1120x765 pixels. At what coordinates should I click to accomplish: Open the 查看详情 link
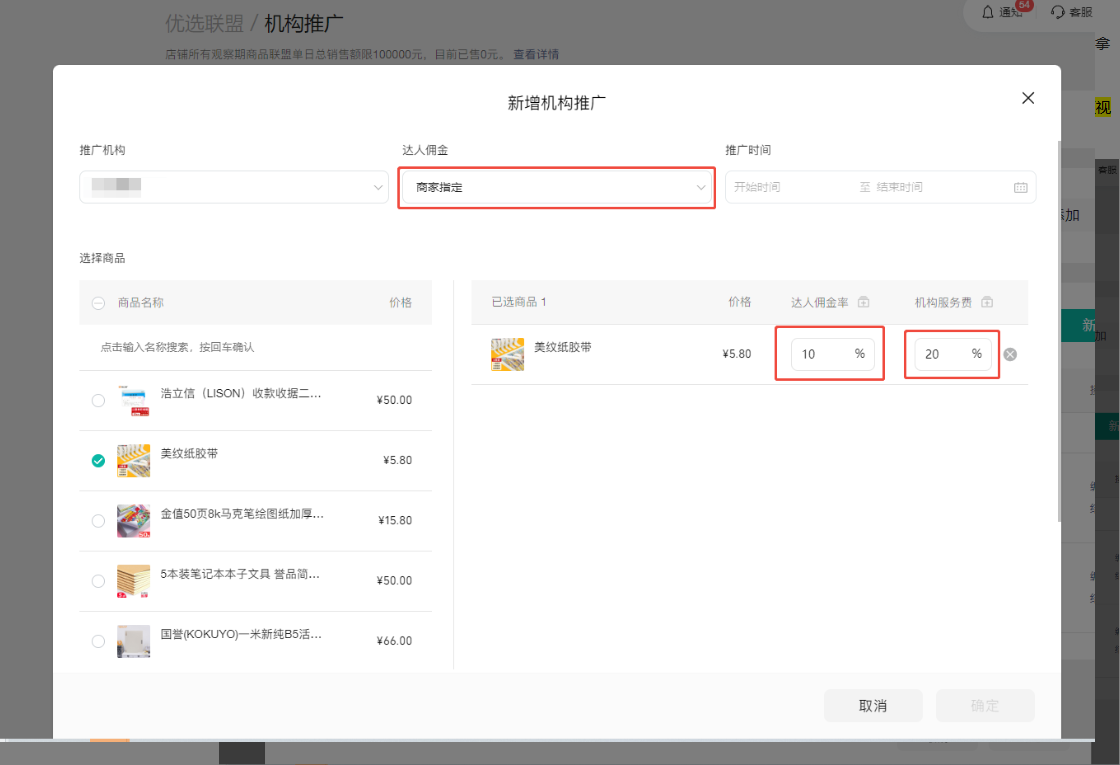click(x=536, y=54)
